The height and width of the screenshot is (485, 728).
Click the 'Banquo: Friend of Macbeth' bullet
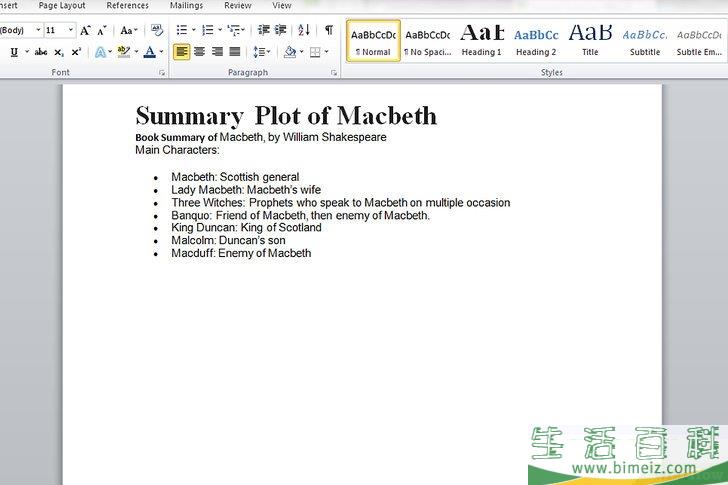[x=300, y=215]
